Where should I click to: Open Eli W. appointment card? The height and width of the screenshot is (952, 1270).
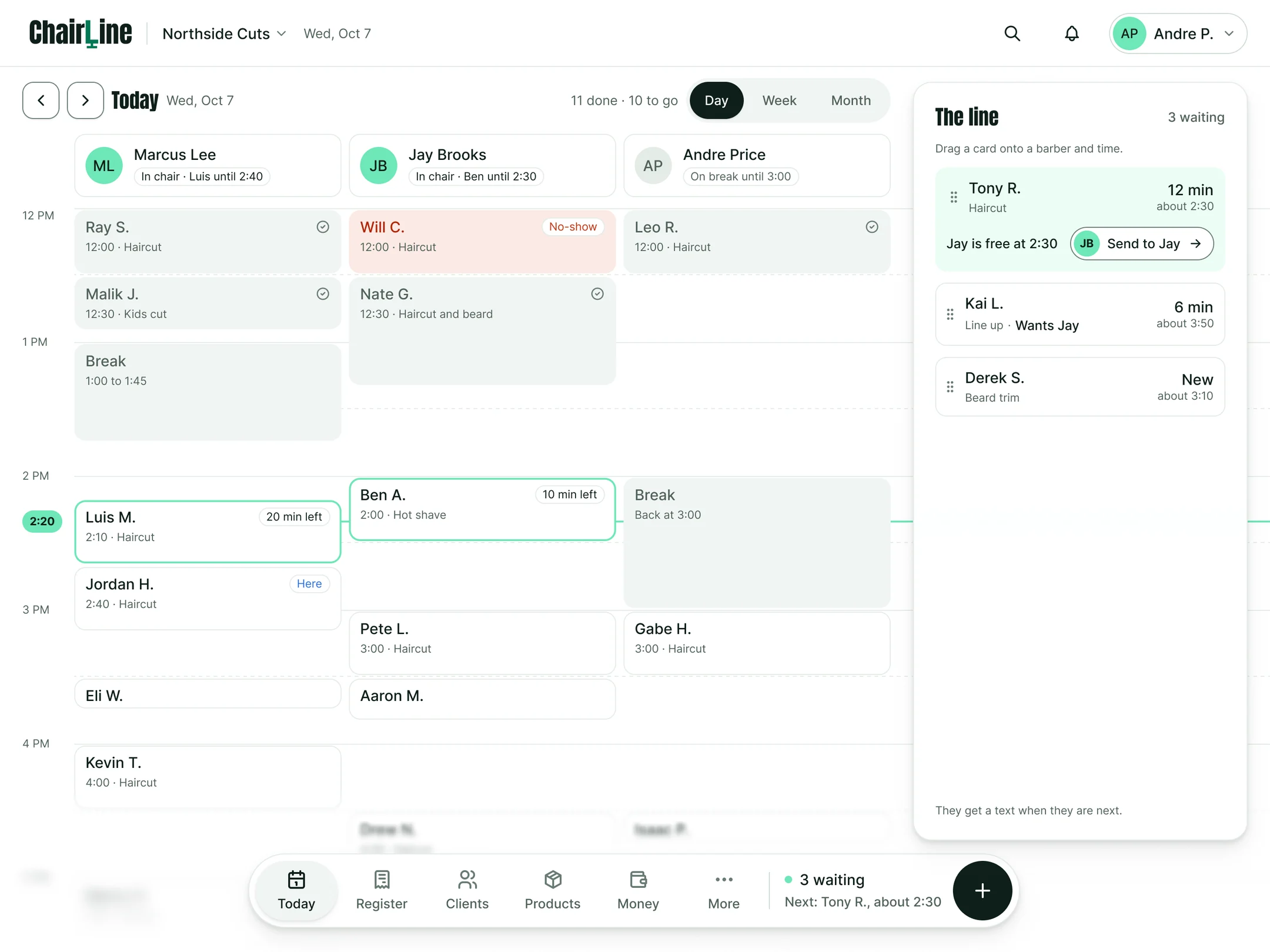click(x=208, y=694)
